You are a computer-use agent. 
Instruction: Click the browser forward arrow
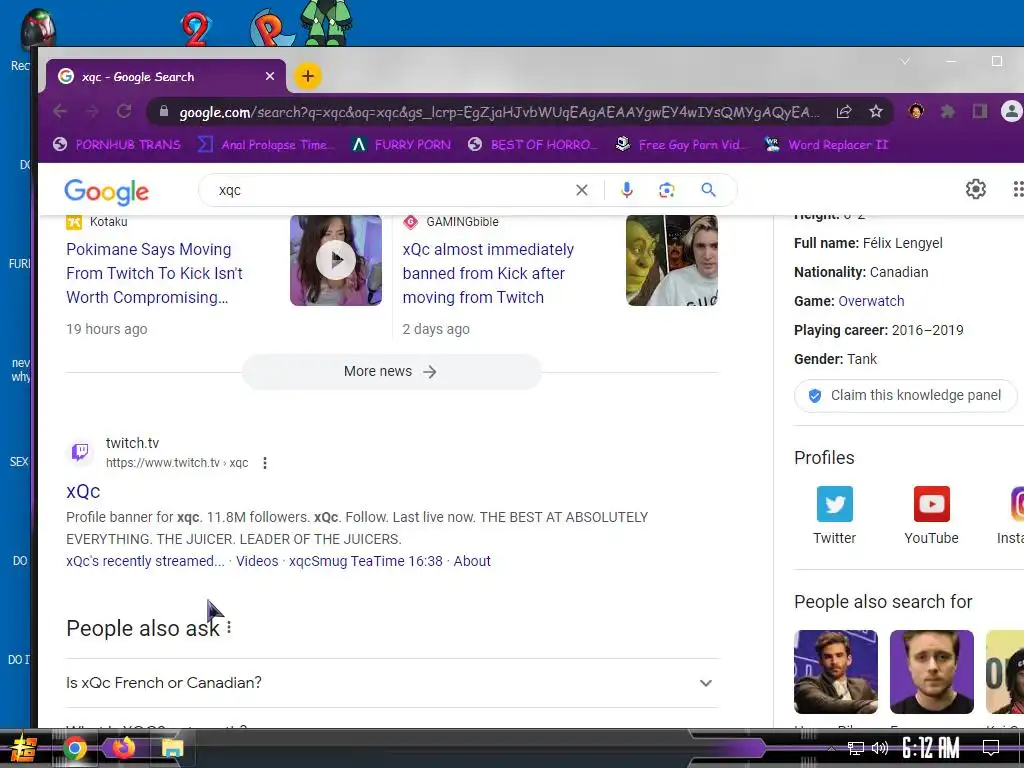pos(92,112)
